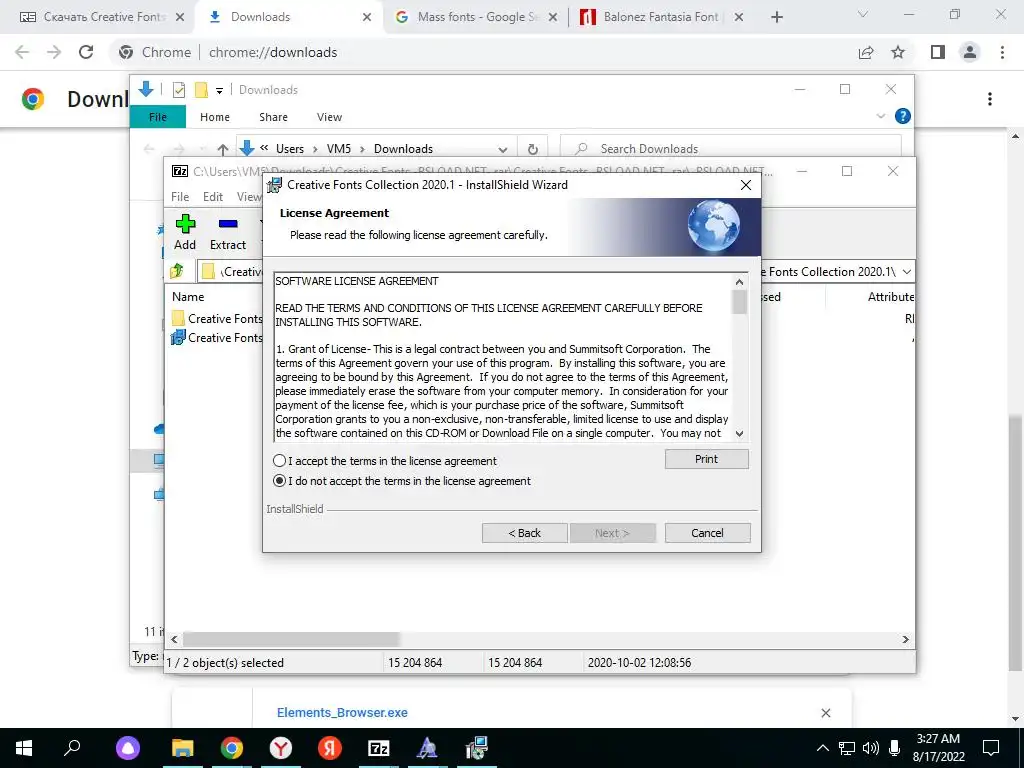This screenshot has width=1024, height=768.
Task: Open a new Chrome tab
Action: (776, 17)
